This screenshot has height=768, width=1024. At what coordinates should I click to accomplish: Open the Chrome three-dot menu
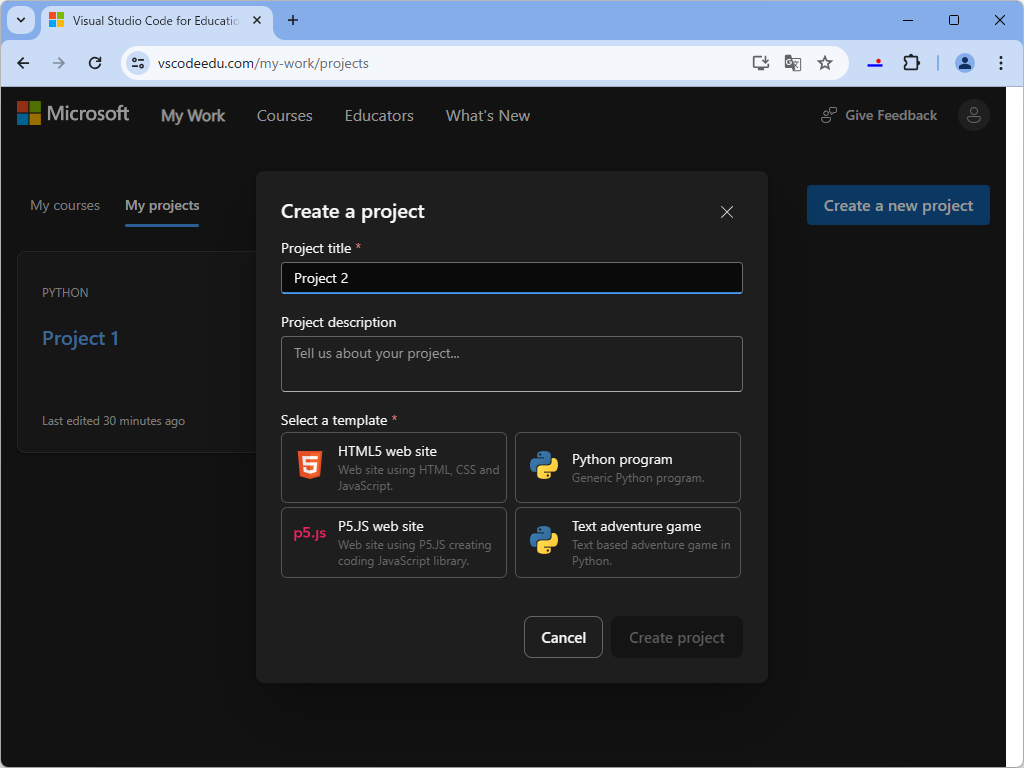(x=1000, y=63)
